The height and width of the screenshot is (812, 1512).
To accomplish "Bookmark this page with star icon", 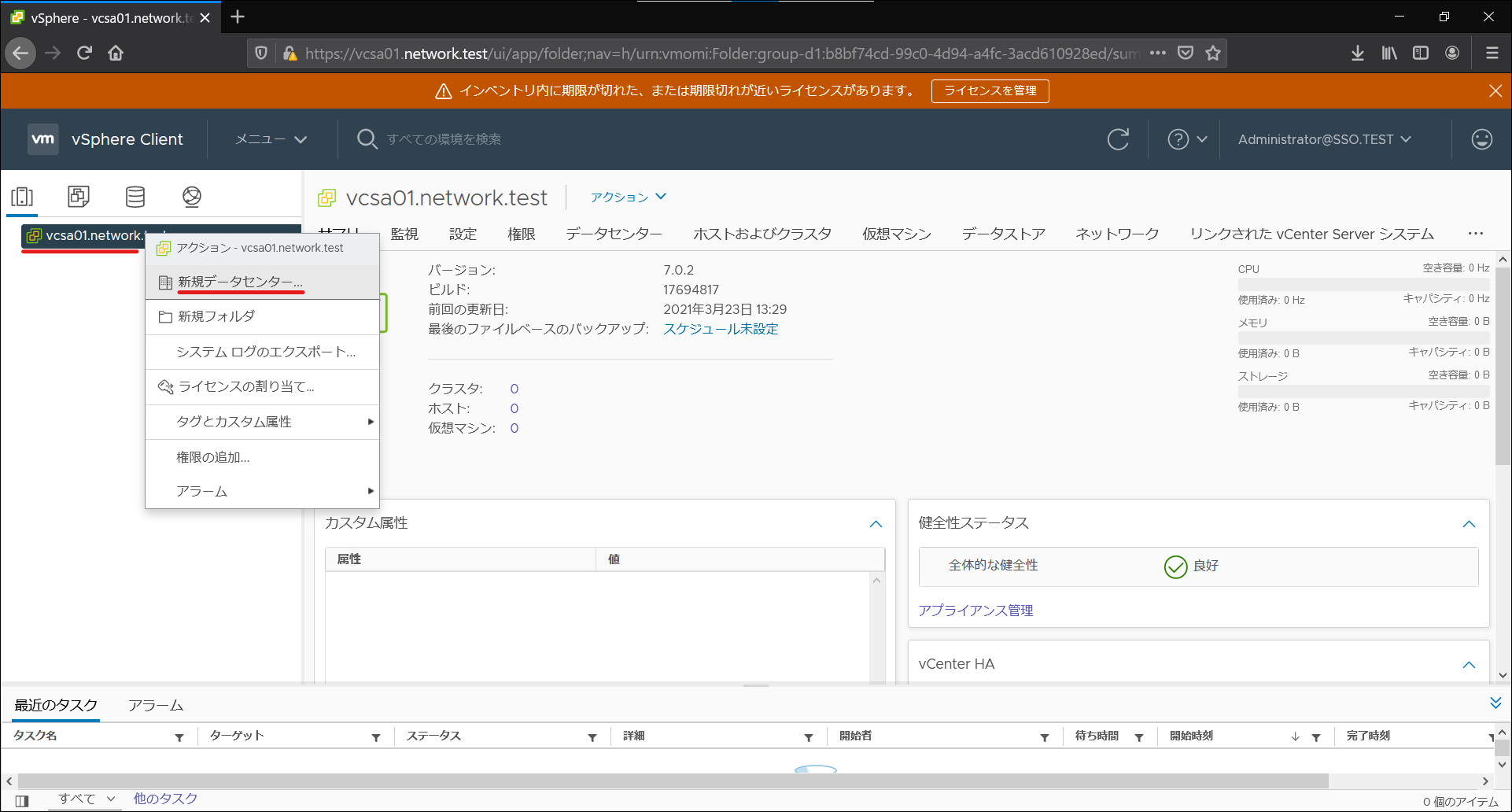I will tap(1213, 54).
